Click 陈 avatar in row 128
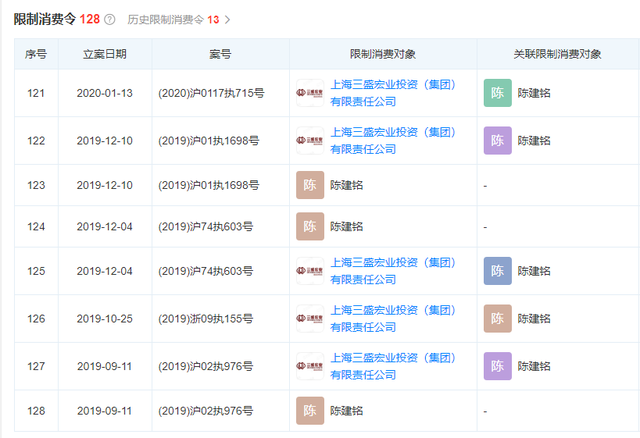This screenshot has height=438, width=640. [310, 411]
